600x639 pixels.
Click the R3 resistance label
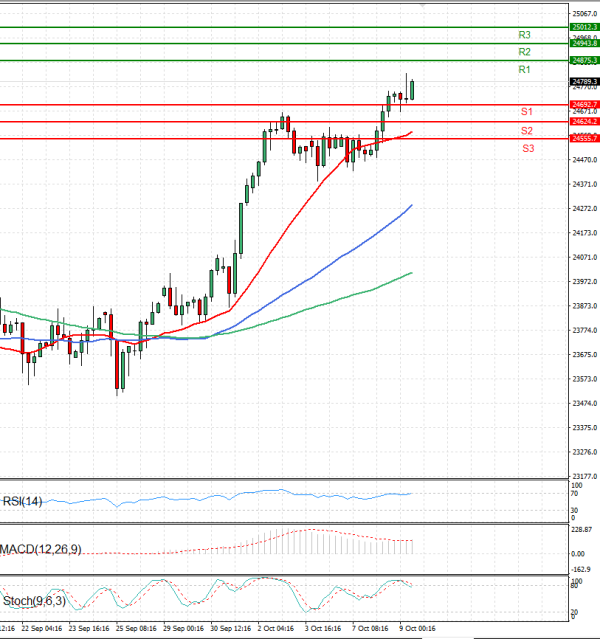point(524,35)
